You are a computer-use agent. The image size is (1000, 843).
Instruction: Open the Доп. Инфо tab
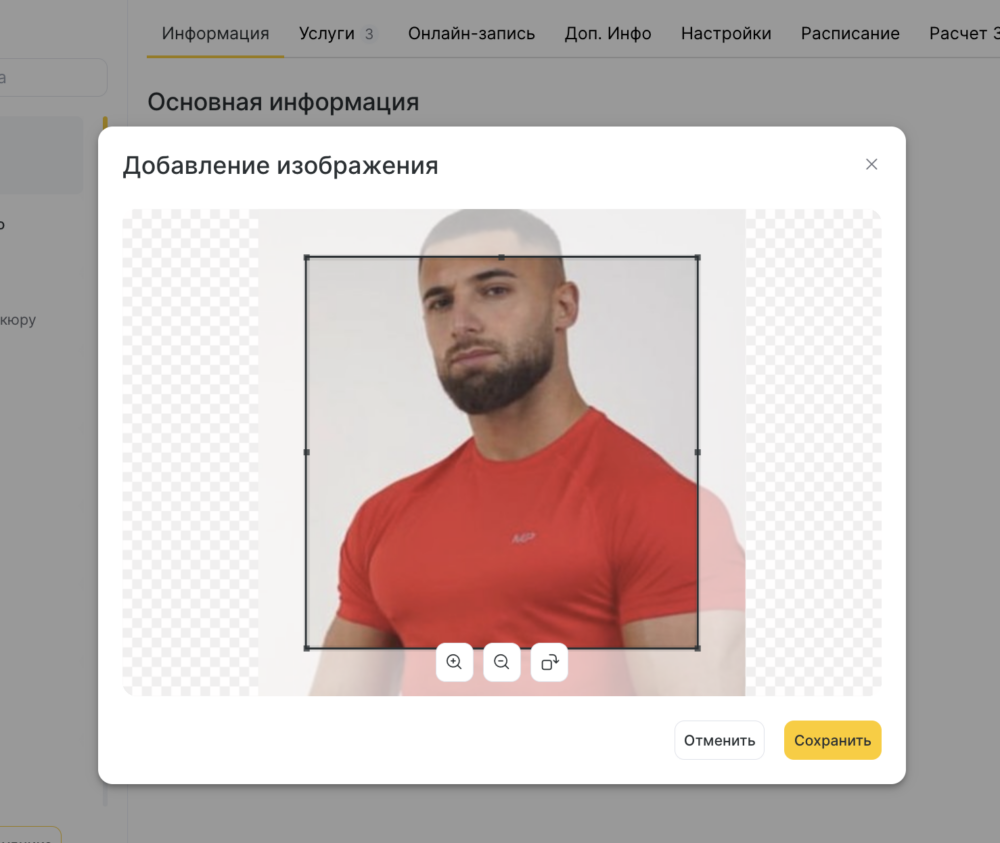pyautogui.click(x=608, y=33)
